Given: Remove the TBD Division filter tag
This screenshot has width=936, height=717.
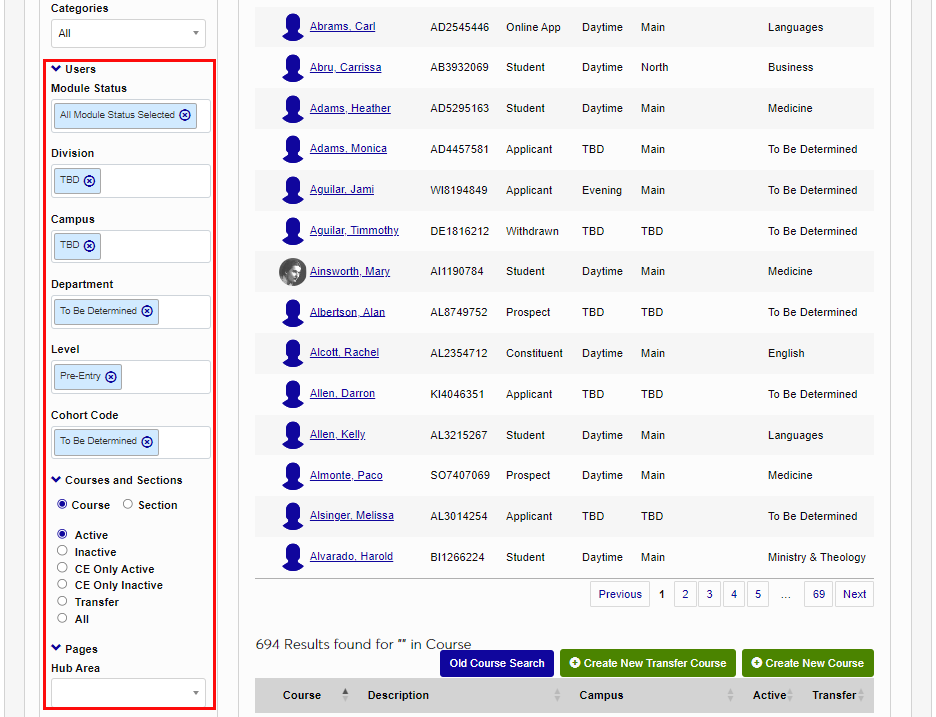Looking at the screenshot, I should coord(88,181).
